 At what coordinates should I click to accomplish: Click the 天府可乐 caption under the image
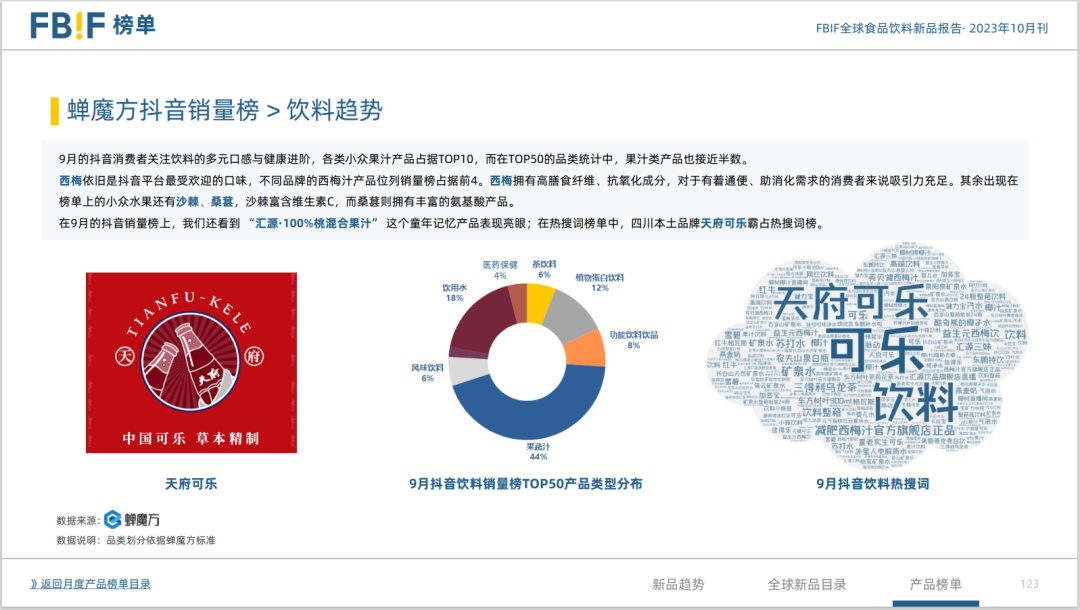(191, 484)
